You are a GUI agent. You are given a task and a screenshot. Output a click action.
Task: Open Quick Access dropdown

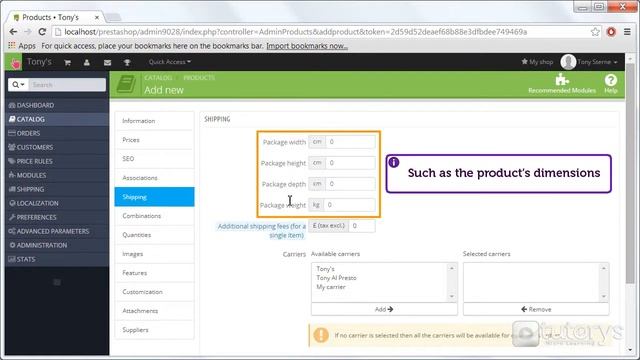coord(169,62)
